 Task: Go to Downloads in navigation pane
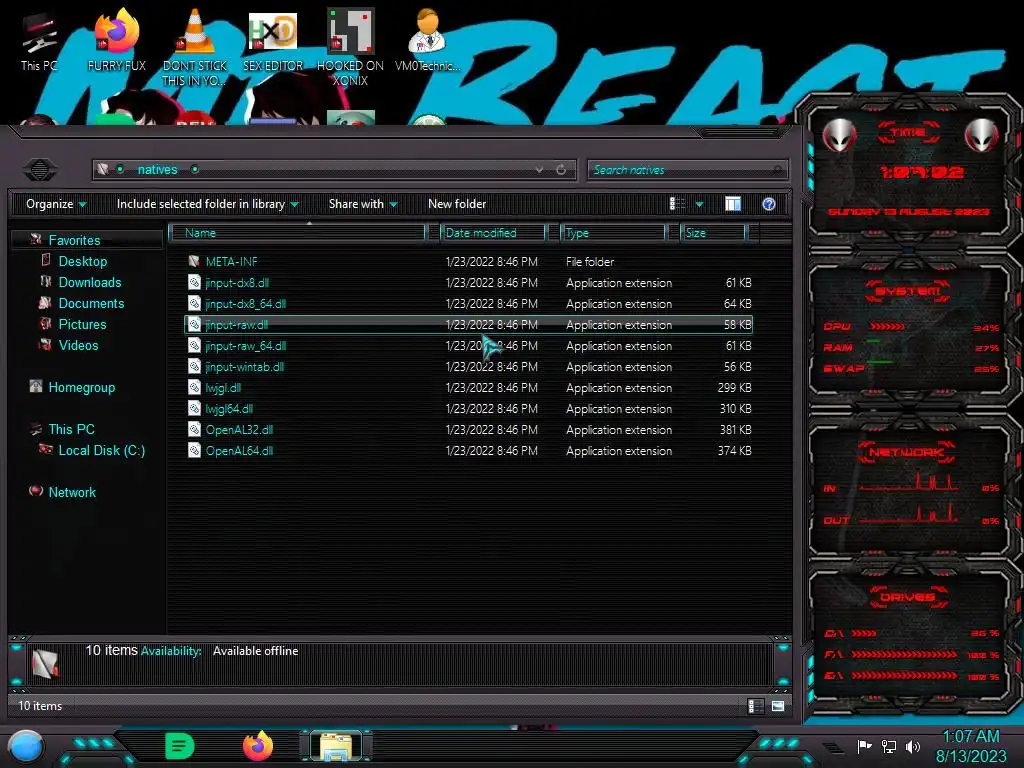coord(90,282)
